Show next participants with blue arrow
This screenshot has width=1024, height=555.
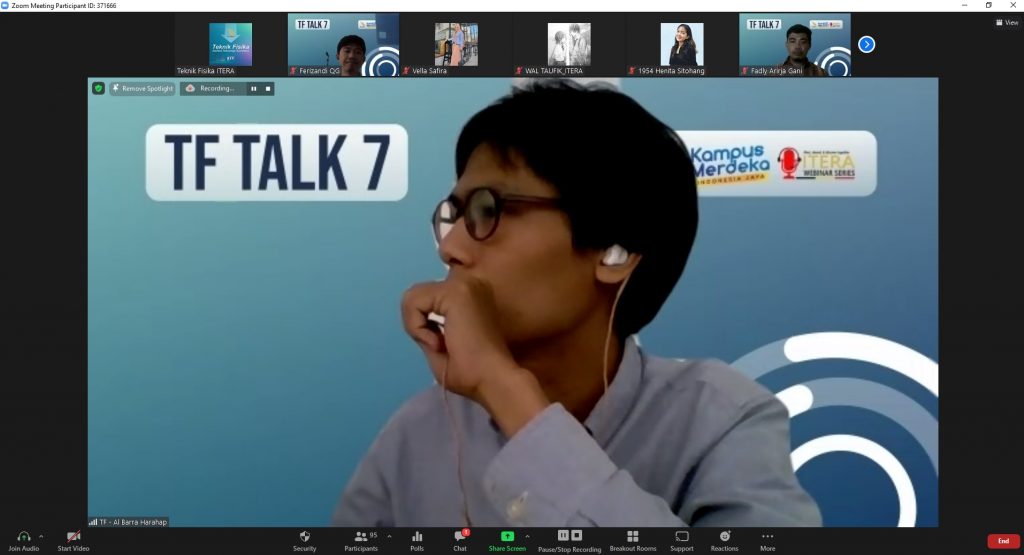(x=867, y=44)
